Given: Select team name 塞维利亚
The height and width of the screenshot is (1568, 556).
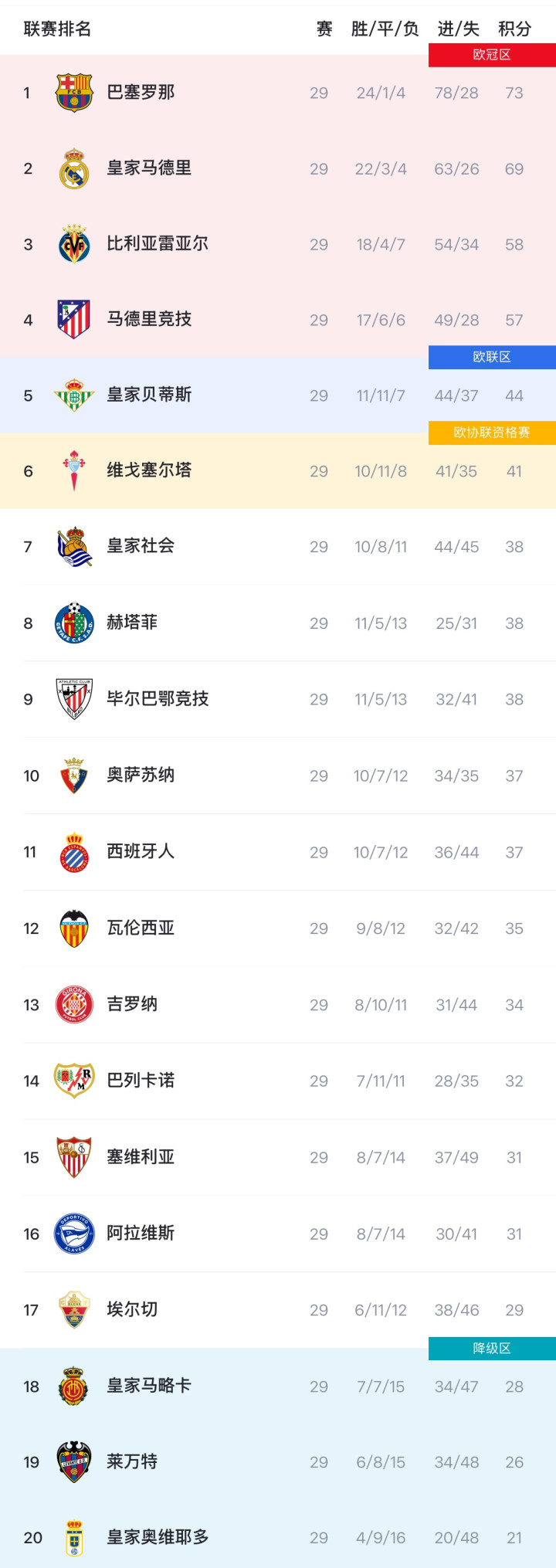Looking at the screenshot, I should click(141, 1157).
